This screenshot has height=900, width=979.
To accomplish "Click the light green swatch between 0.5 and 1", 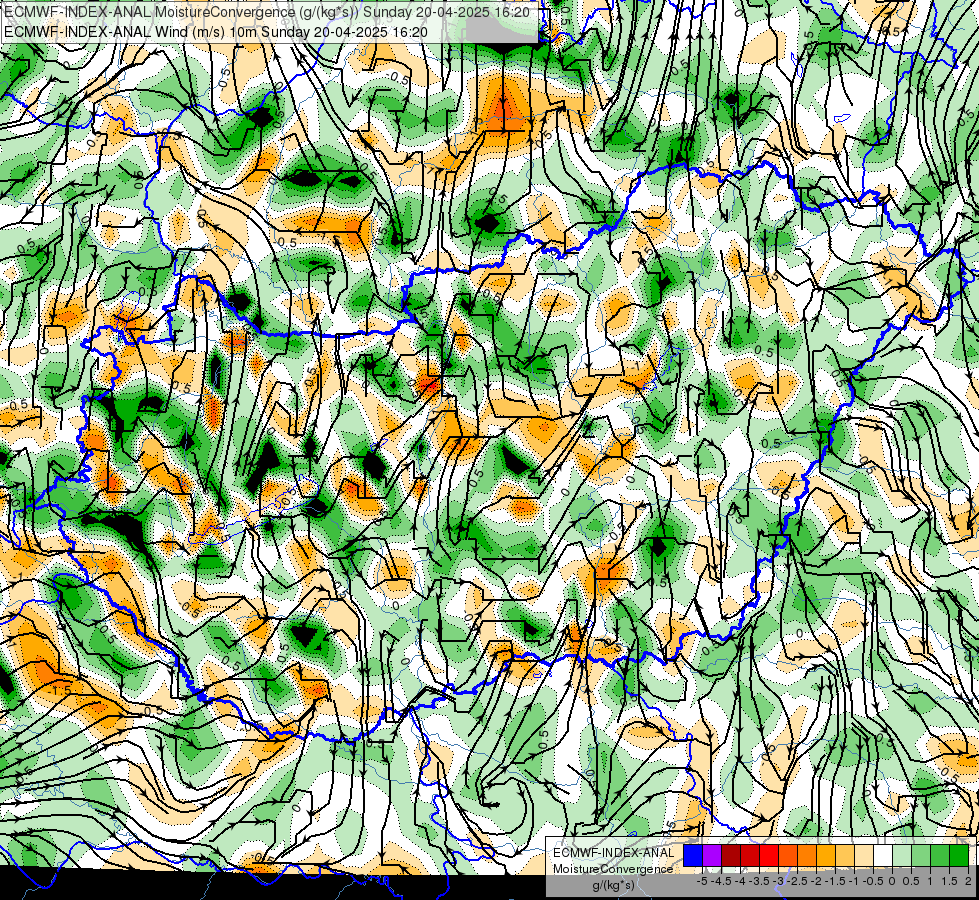I will coord(921,856).
